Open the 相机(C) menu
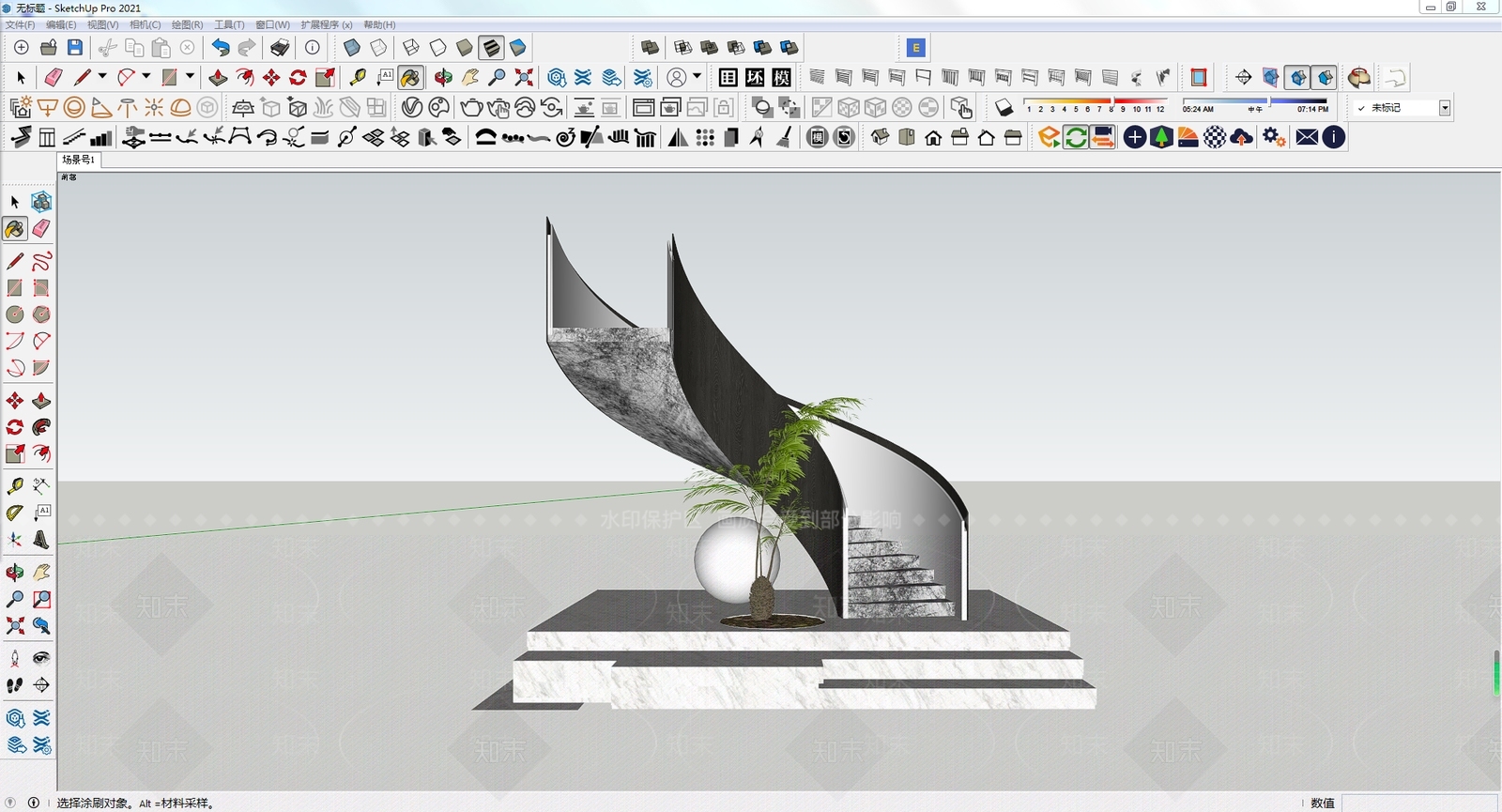 tap(146, 24)
